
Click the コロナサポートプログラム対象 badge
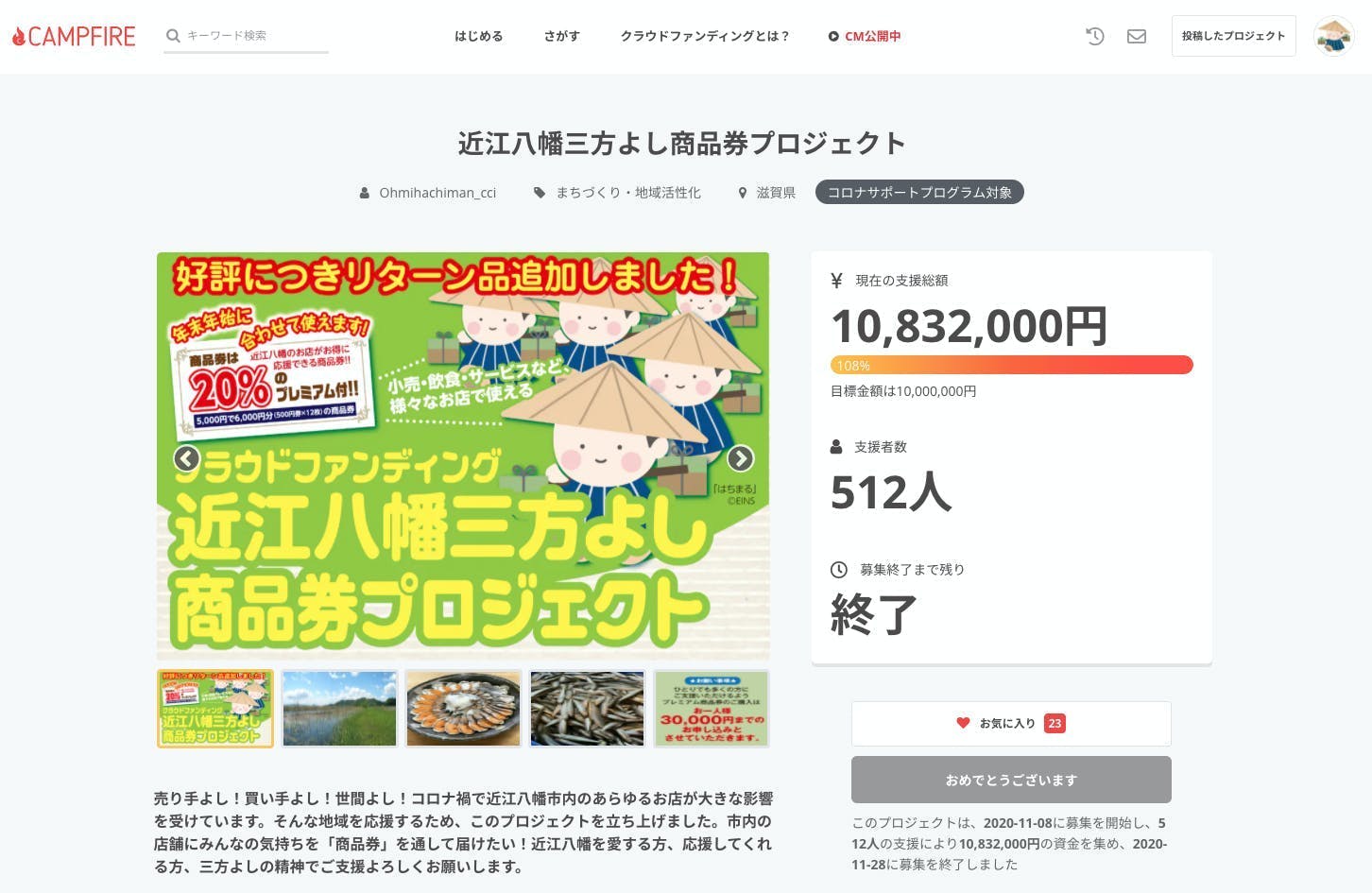pyautogui.click(x=919, y=193)
